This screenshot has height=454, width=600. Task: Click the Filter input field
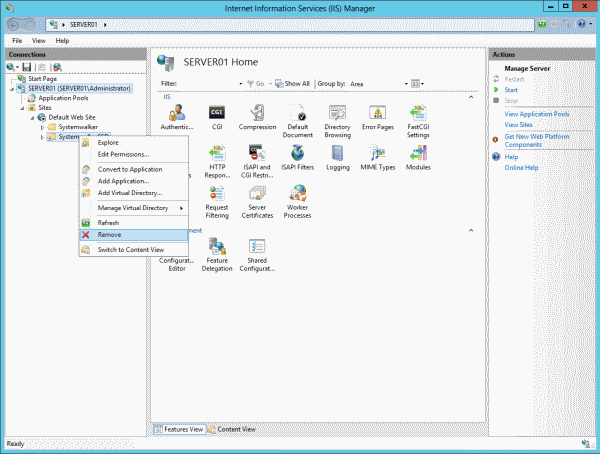click(x=208, y=84)
